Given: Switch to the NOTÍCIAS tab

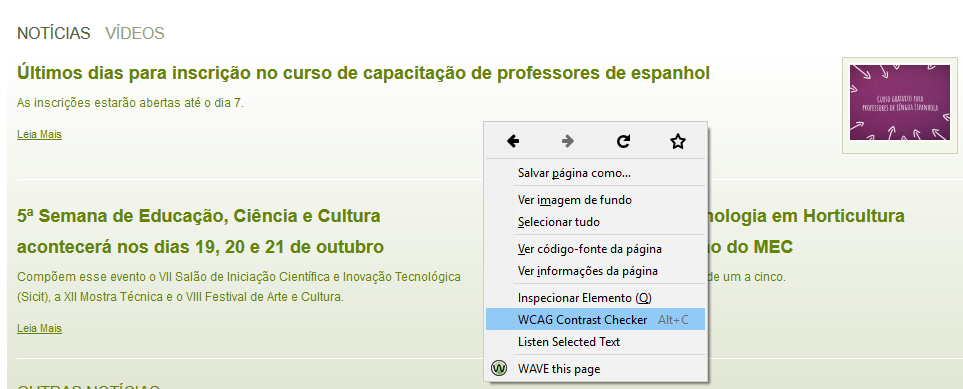Looking at the screenshot, I should click(x=53, y=33).
